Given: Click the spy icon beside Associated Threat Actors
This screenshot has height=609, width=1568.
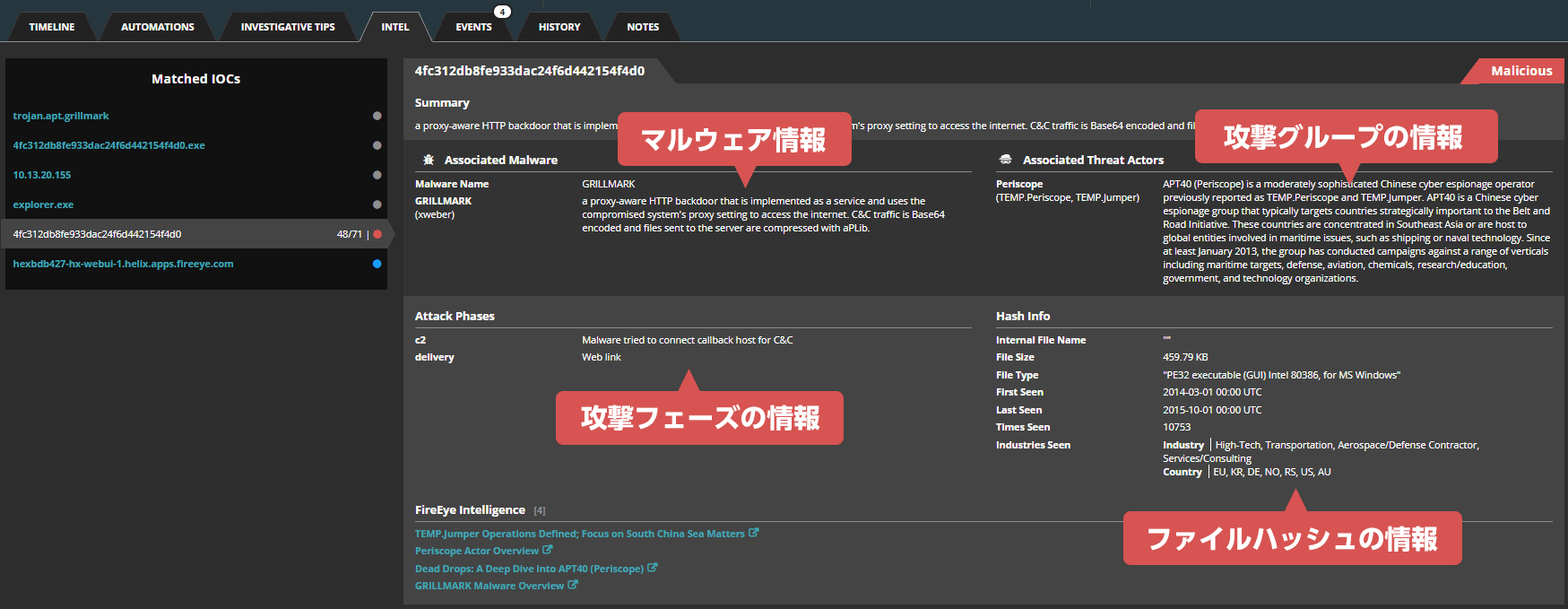Looking at the screenshot, I should coord(1006,160).
